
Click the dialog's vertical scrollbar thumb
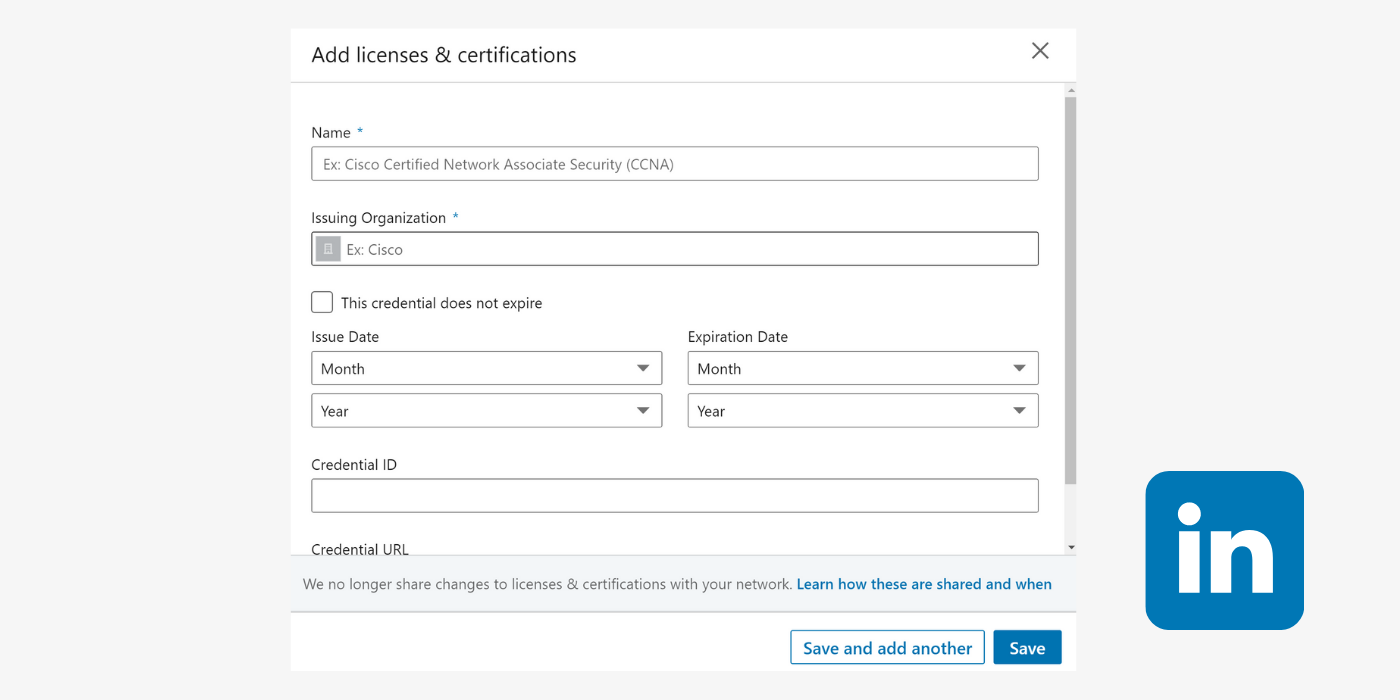click(1070, 290)
